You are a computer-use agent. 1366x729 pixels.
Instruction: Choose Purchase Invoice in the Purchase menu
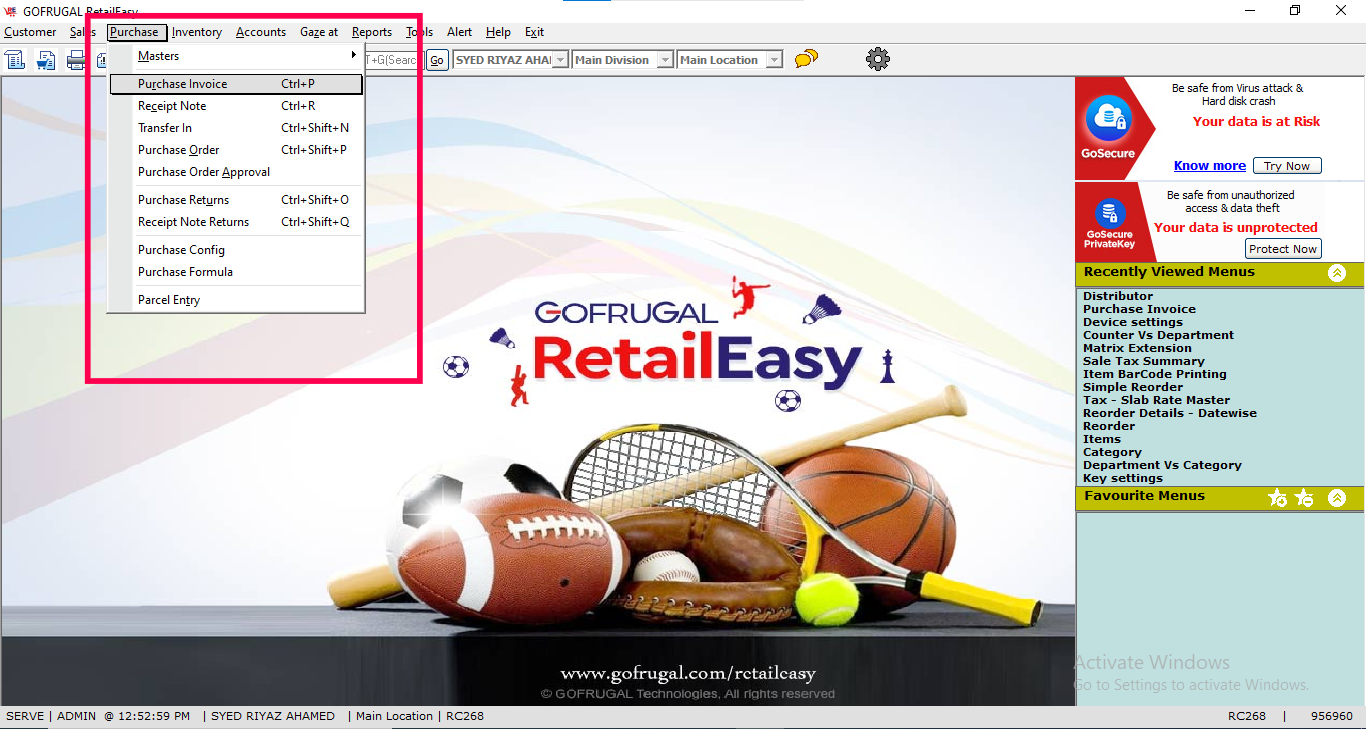[235, 84]
